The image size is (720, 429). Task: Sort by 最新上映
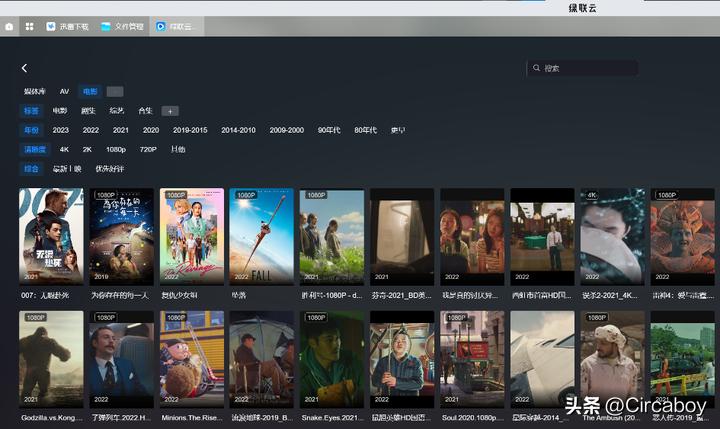click(x=67, y=169)
